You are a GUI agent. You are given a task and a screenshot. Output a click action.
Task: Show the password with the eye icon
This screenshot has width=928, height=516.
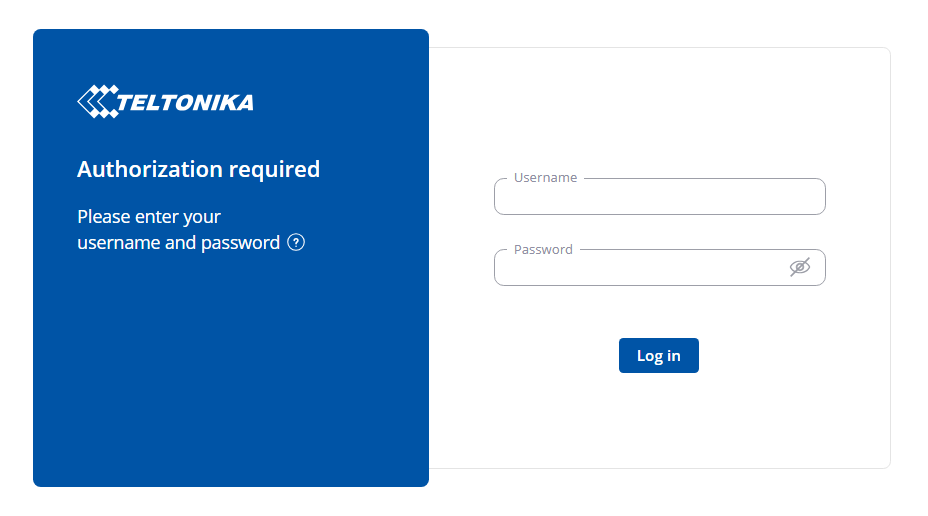pos(799,267)
